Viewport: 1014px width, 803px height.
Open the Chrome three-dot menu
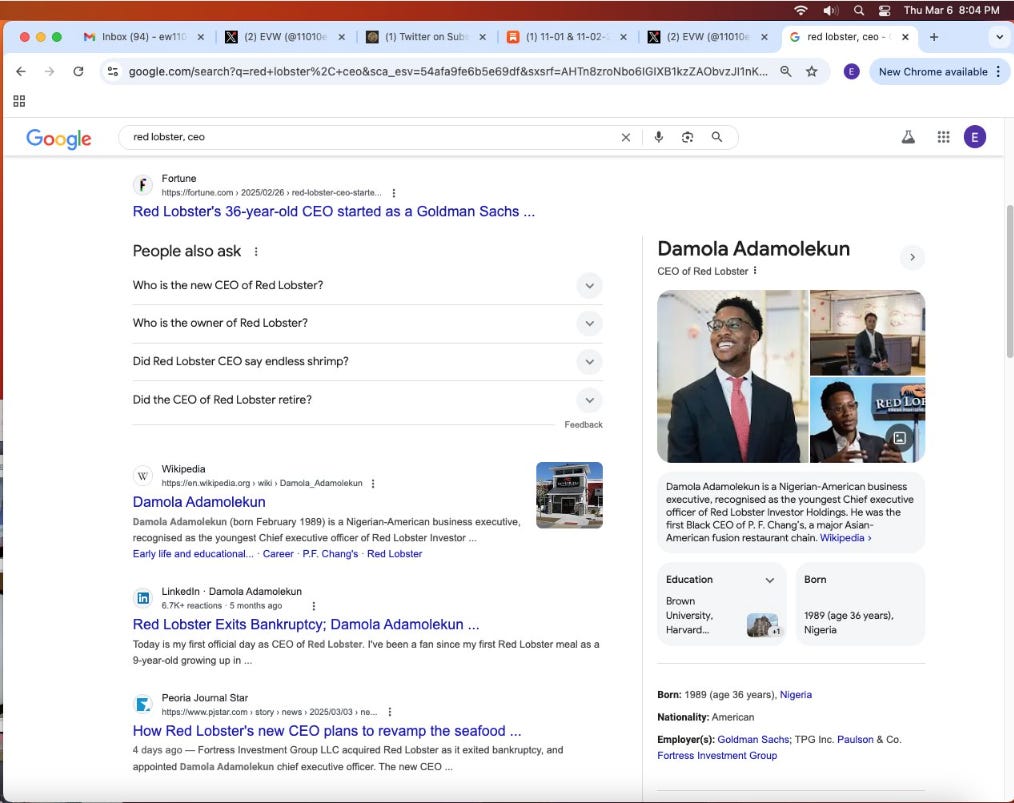tap(998, 72)
